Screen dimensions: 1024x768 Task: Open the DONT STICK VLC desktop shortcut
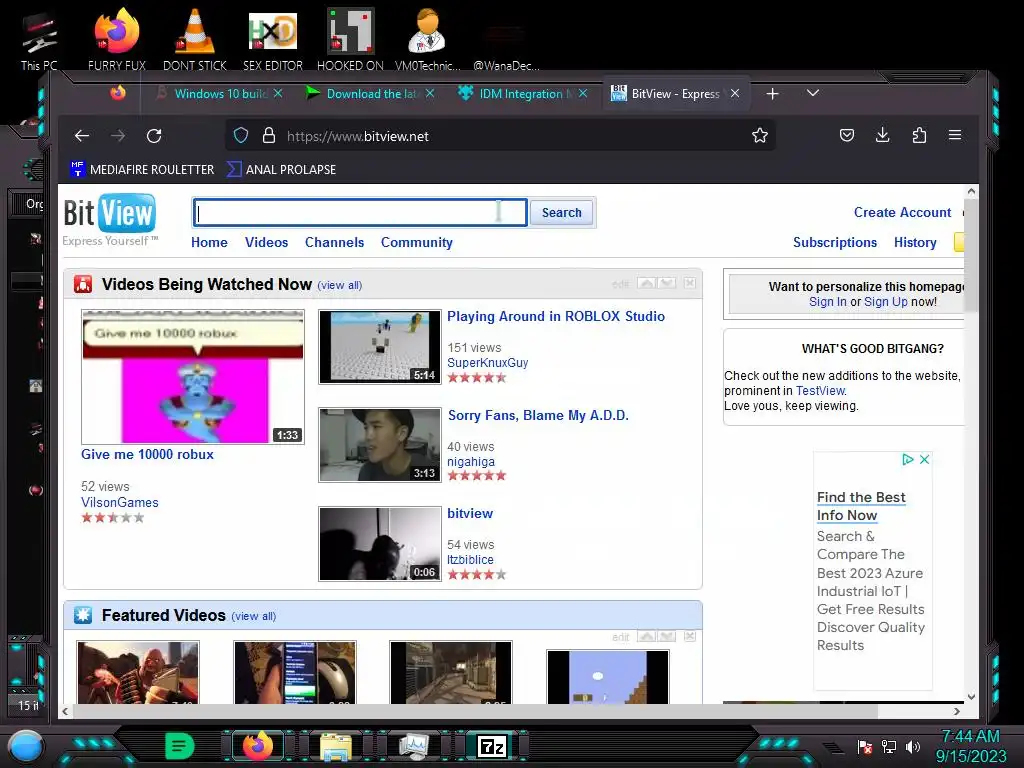tap(195, 41)
